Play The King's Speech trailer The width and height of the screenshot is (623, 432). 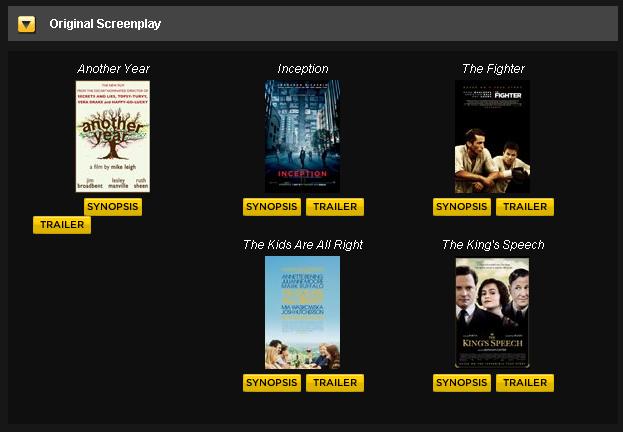point(525,383)
